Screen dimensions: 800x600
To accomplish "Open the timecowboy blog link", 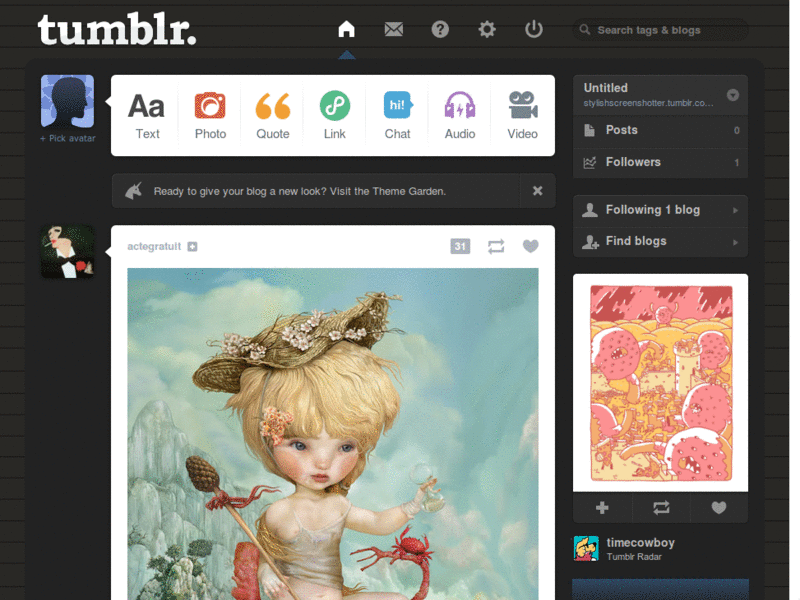I will pyautogui.click(x=640, y=542).
